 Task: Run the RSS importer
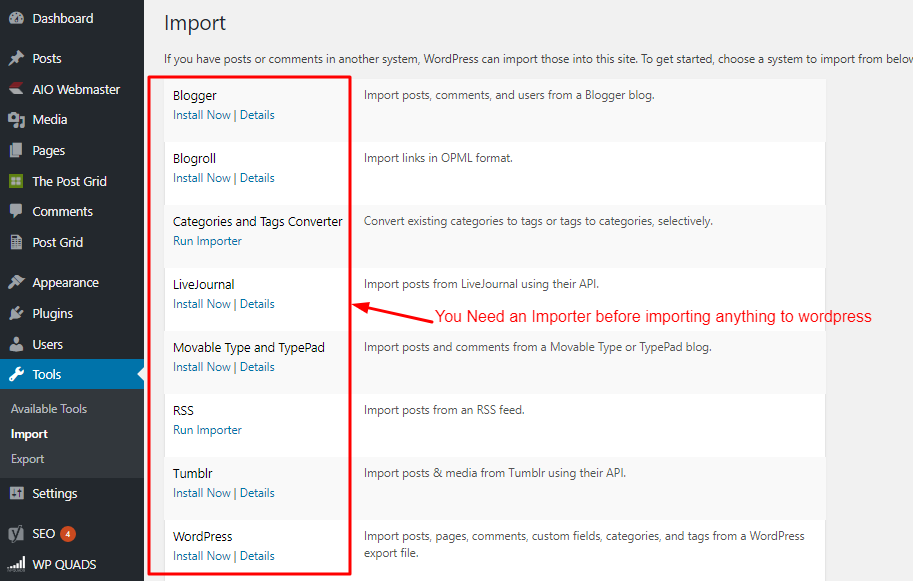tap(207, 430)
